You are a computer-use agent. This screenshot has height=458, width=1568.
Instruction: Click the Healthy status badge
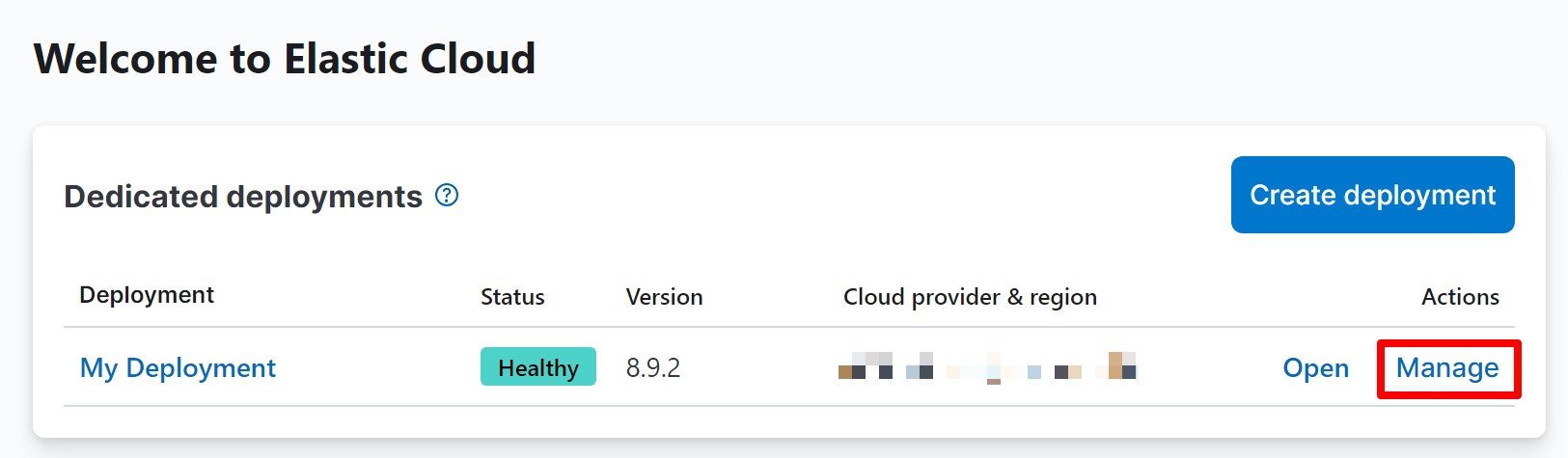coord(538,367)
